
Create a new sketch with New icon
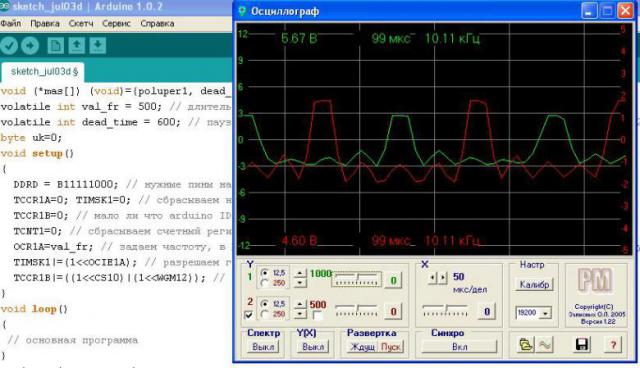pyautogui.click(x=55, y=45)
